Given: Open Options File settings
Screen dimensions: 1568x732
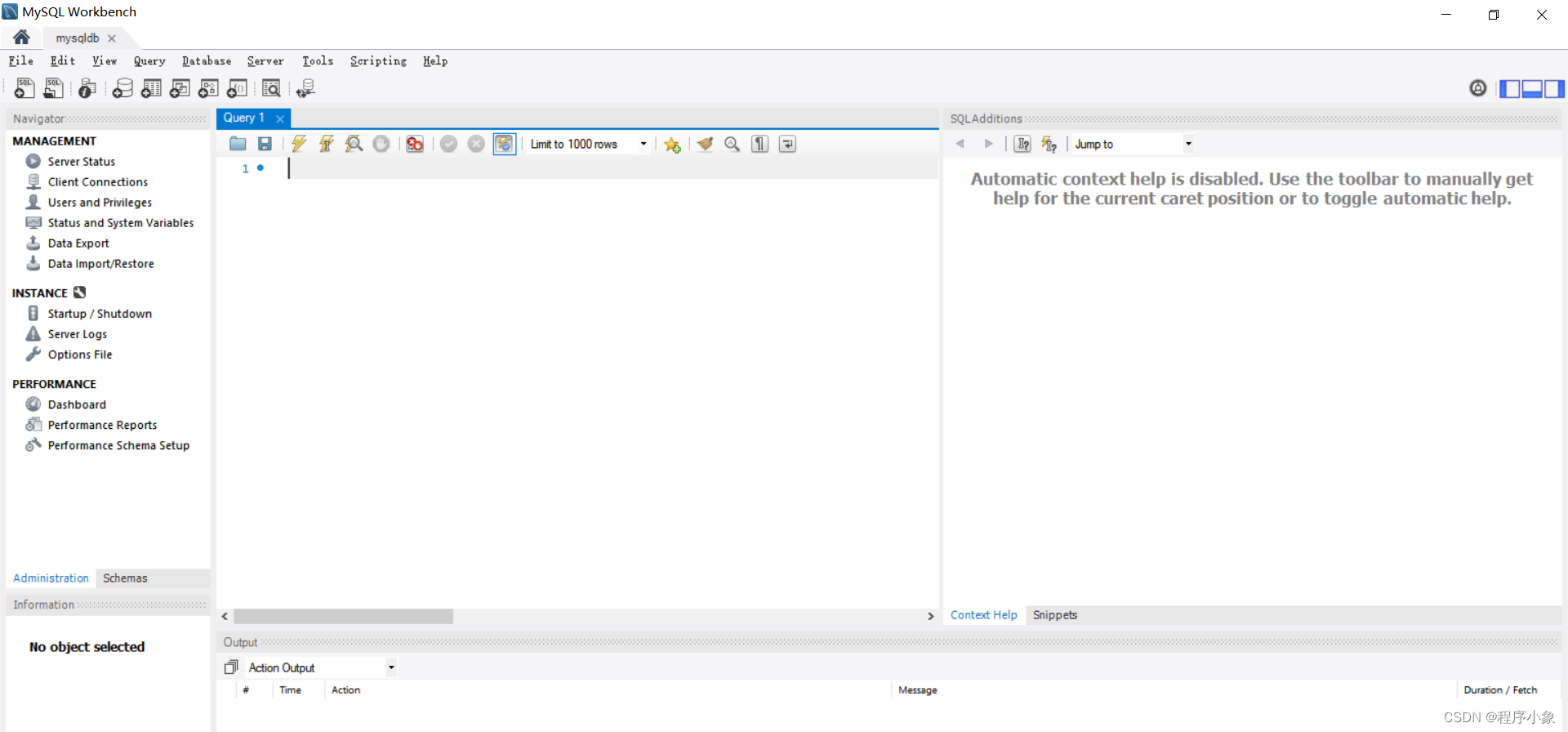Looking at the screenshot, I should [x=80, y=355].
